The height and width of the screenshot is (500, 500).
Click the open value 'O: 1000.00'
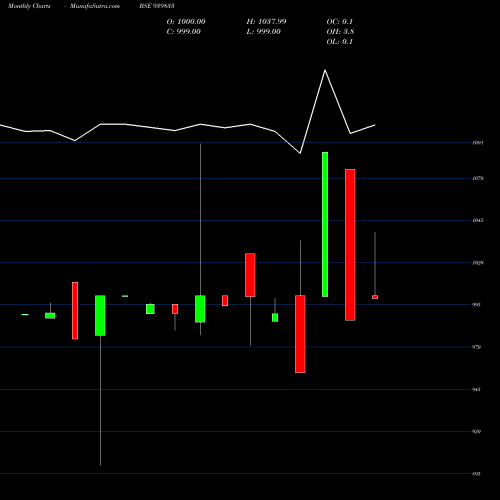tap(186, 22)
